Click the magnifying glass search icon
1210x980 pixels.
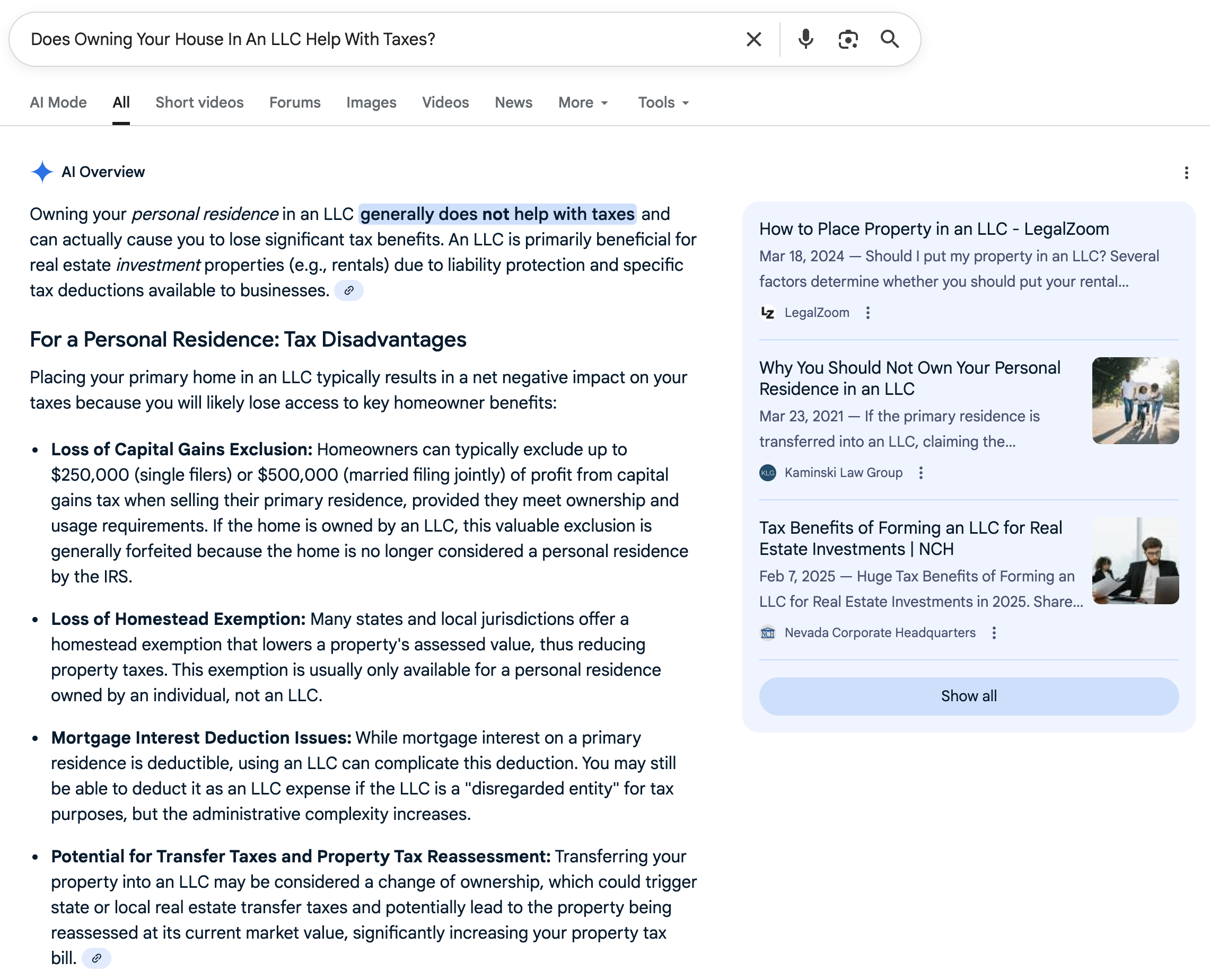[x=889, y=40]
